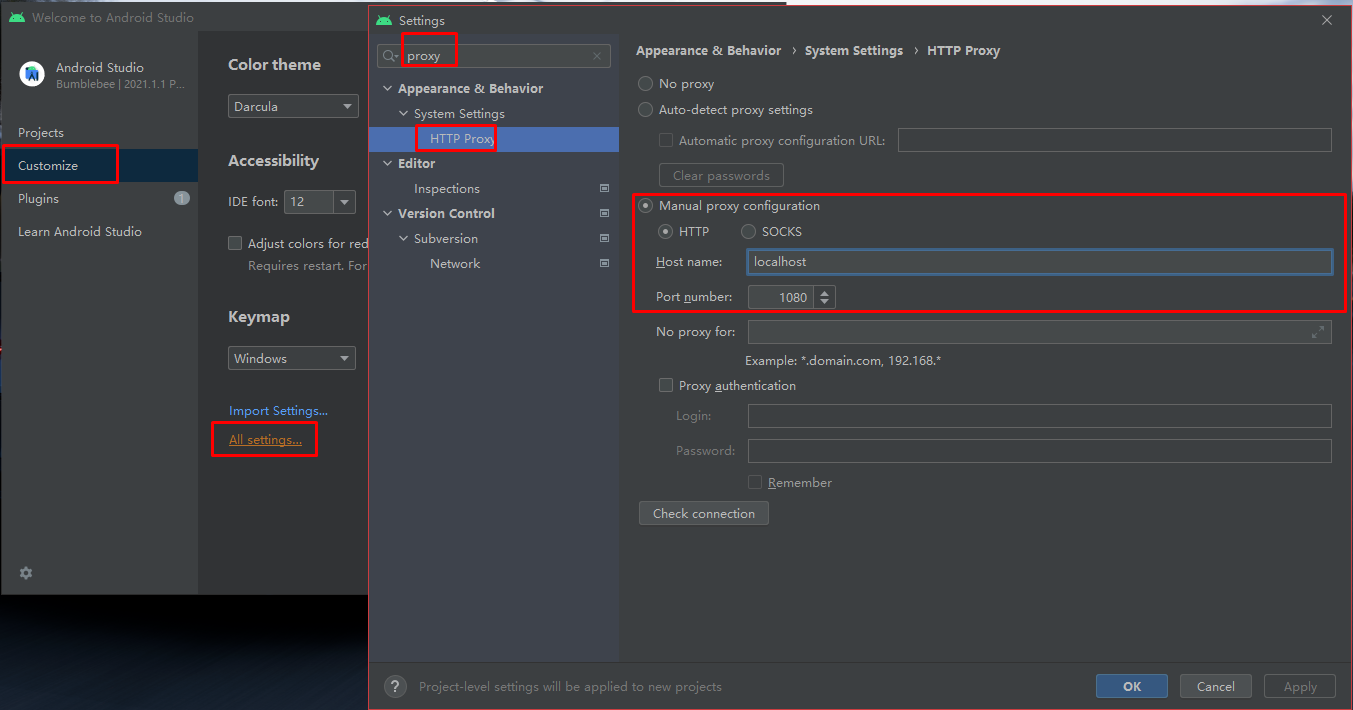Click the Android Studio logo icon in the sidebar
The image size is (1353, 710).
(33, 74)
